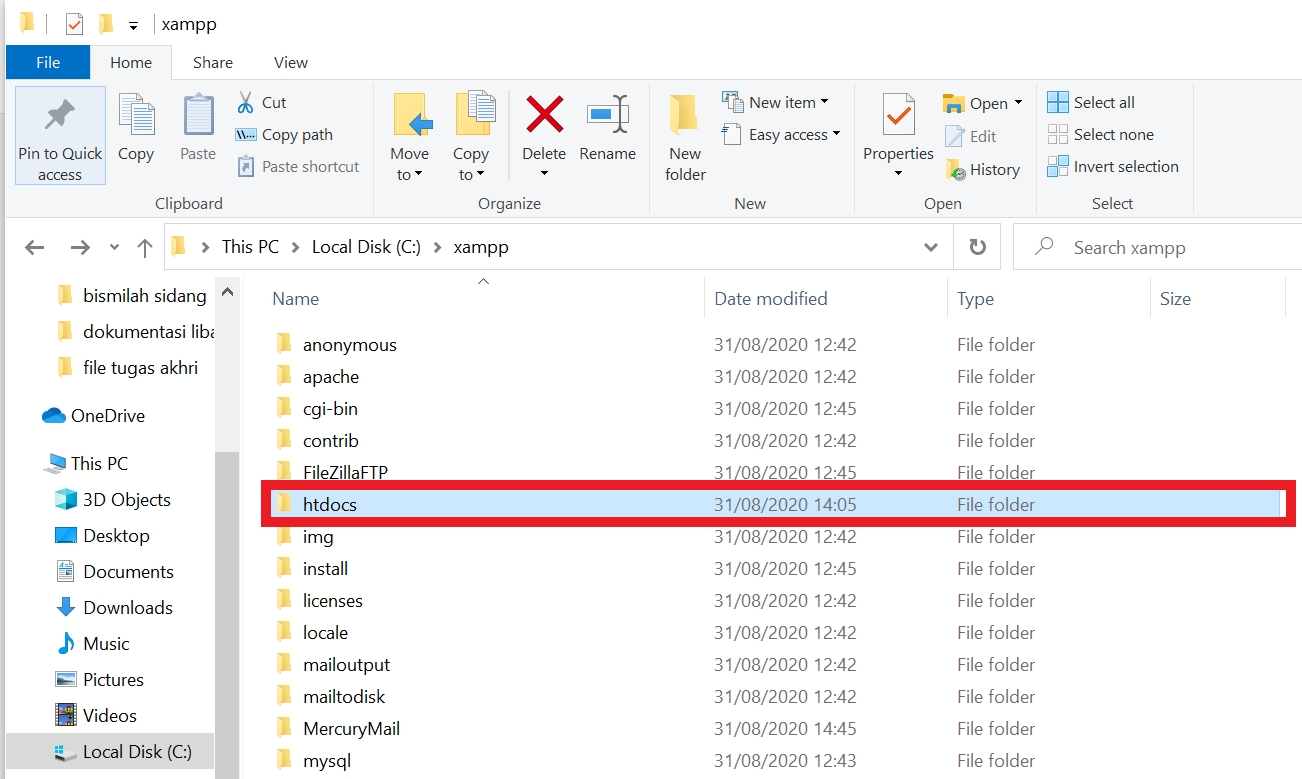Open the Easy access dropdown
The height and width of the screenshot is (779, 1302).
tap(782, 134)
